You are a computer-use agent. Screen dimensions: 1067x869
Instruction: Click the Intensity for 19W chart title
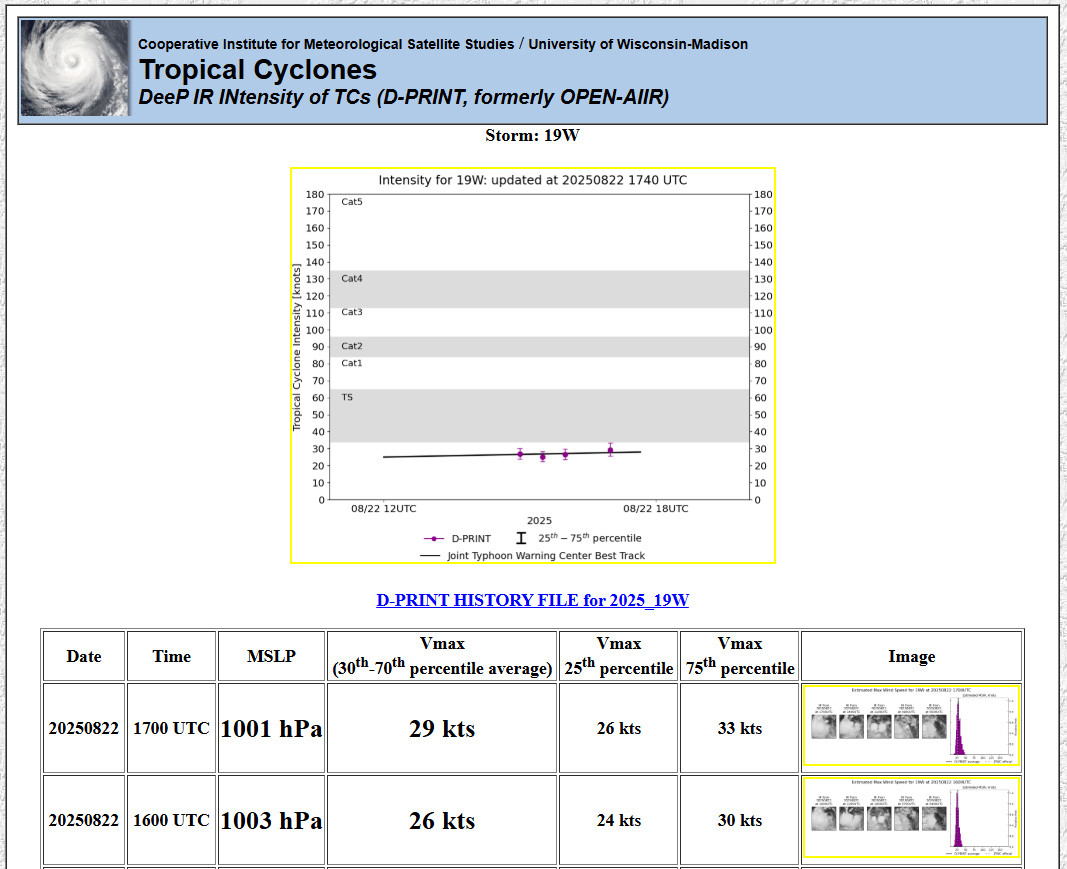tap(532, 180)
